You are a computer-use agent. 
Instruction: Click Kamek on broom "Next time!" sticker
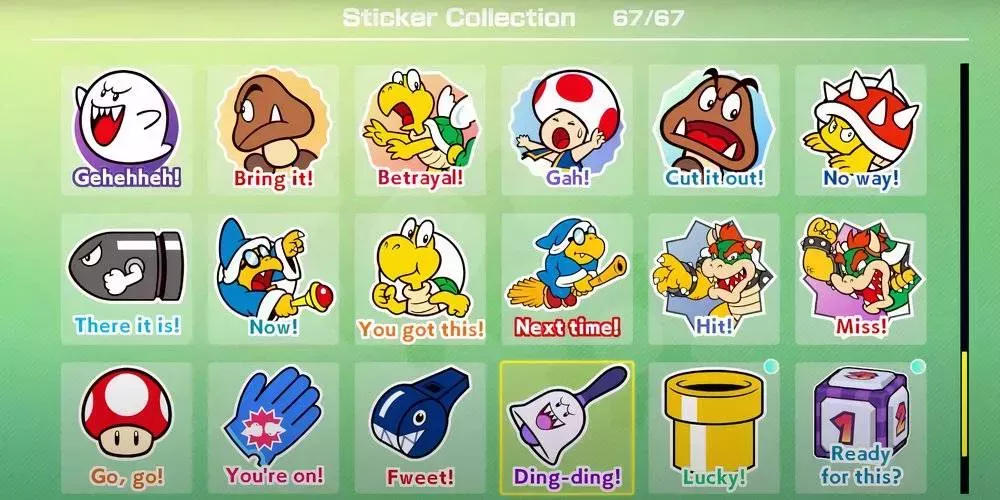point(567,279)
